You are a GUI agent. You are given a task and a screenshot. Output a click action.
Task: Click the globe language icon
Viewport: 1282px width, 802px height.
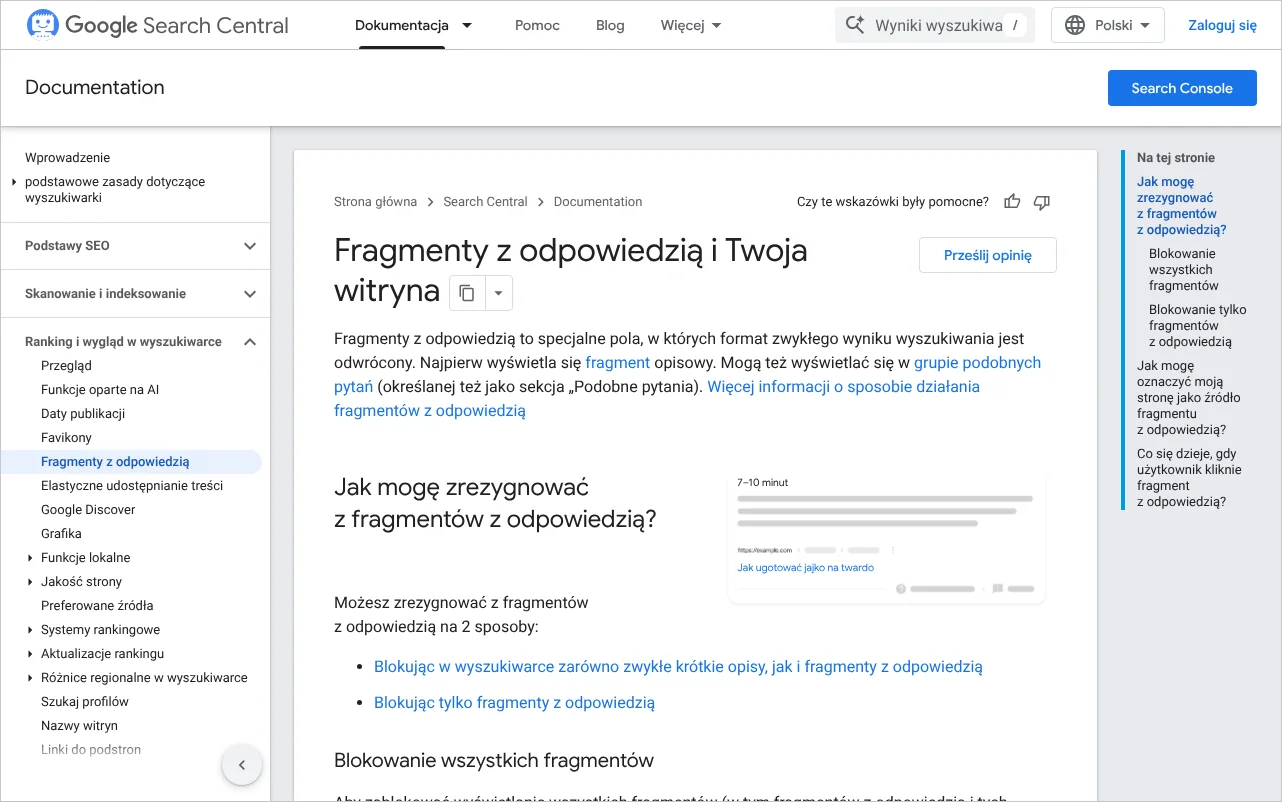(x=1075, y=25)
